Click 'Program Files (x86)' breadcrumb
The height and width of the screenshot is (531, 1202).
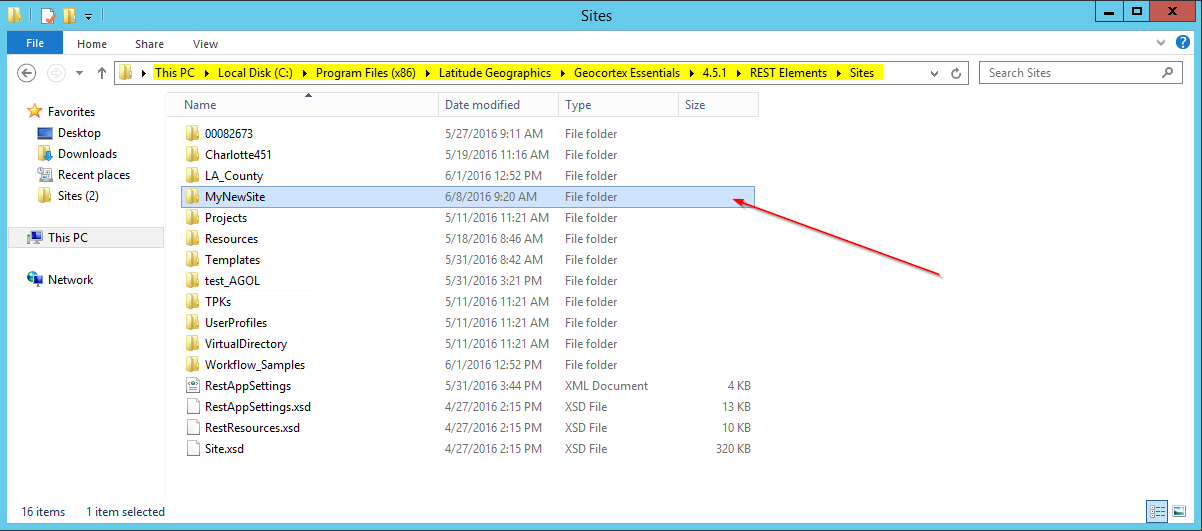[x=365, y=73]
